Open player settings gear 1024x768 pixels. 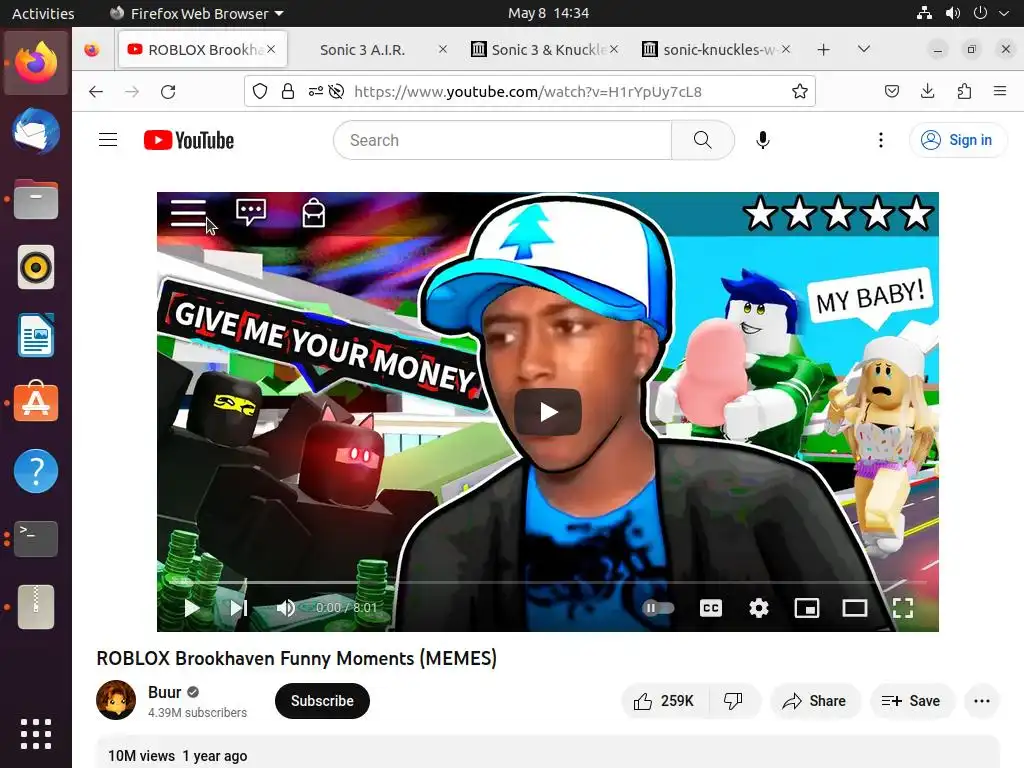pyautogui.click(x=759, y=608)
